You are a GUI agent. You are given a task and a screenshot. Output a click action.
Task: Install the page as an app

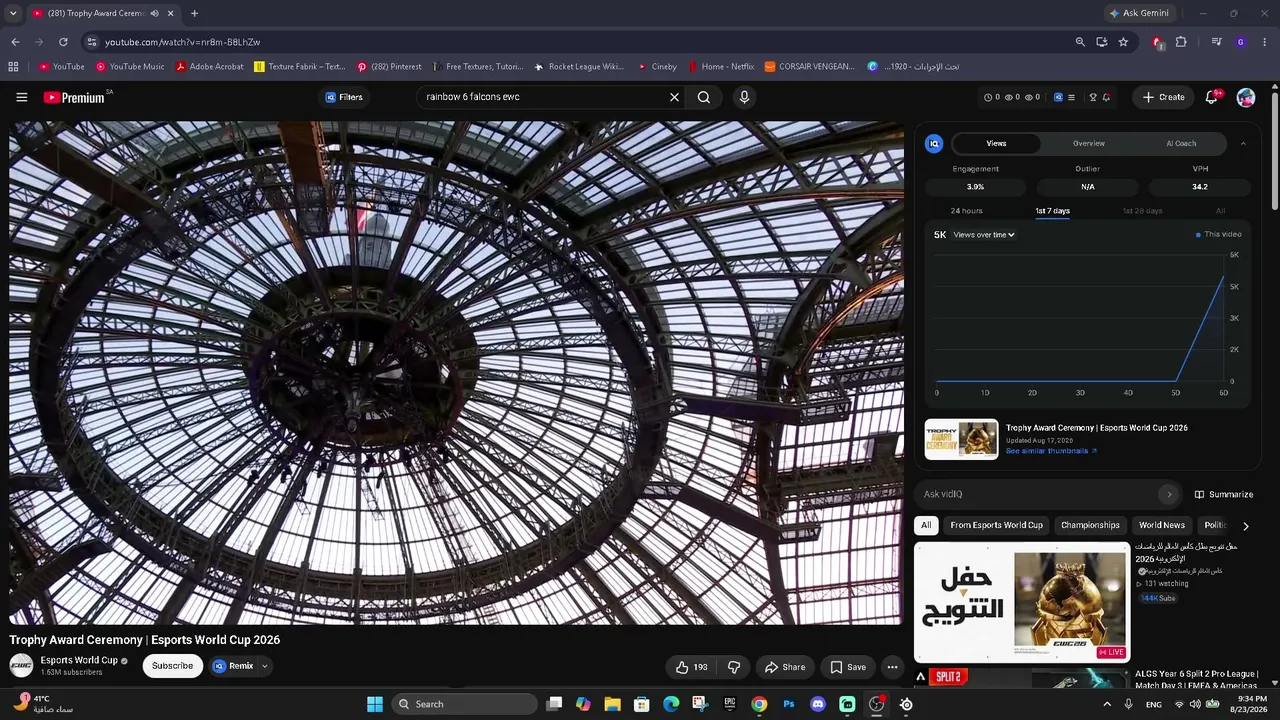(1101, 42)
